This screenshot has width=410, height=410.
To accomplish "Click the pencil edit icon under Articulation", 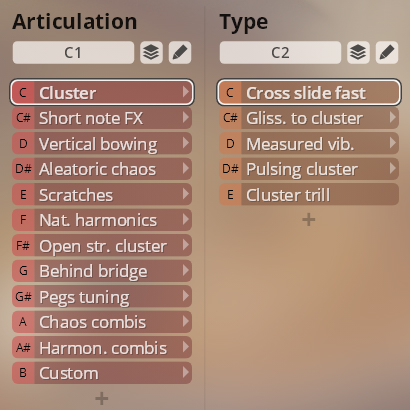I will tap(180, 52).
